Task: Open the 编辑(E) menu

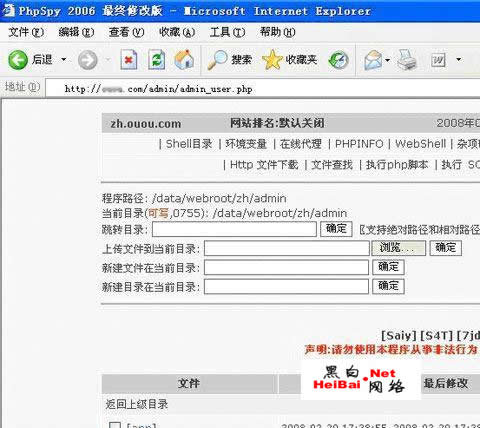Action: coord(76,32)
